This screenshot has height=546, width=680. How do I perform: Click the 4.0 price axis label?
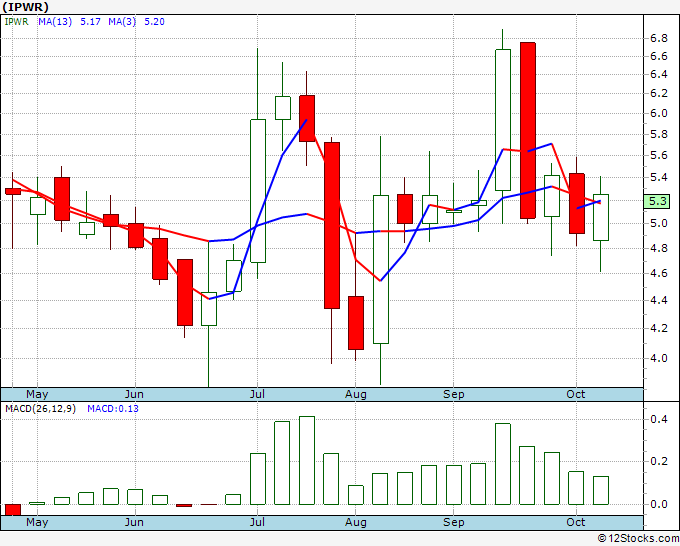[x=658, y=358]
